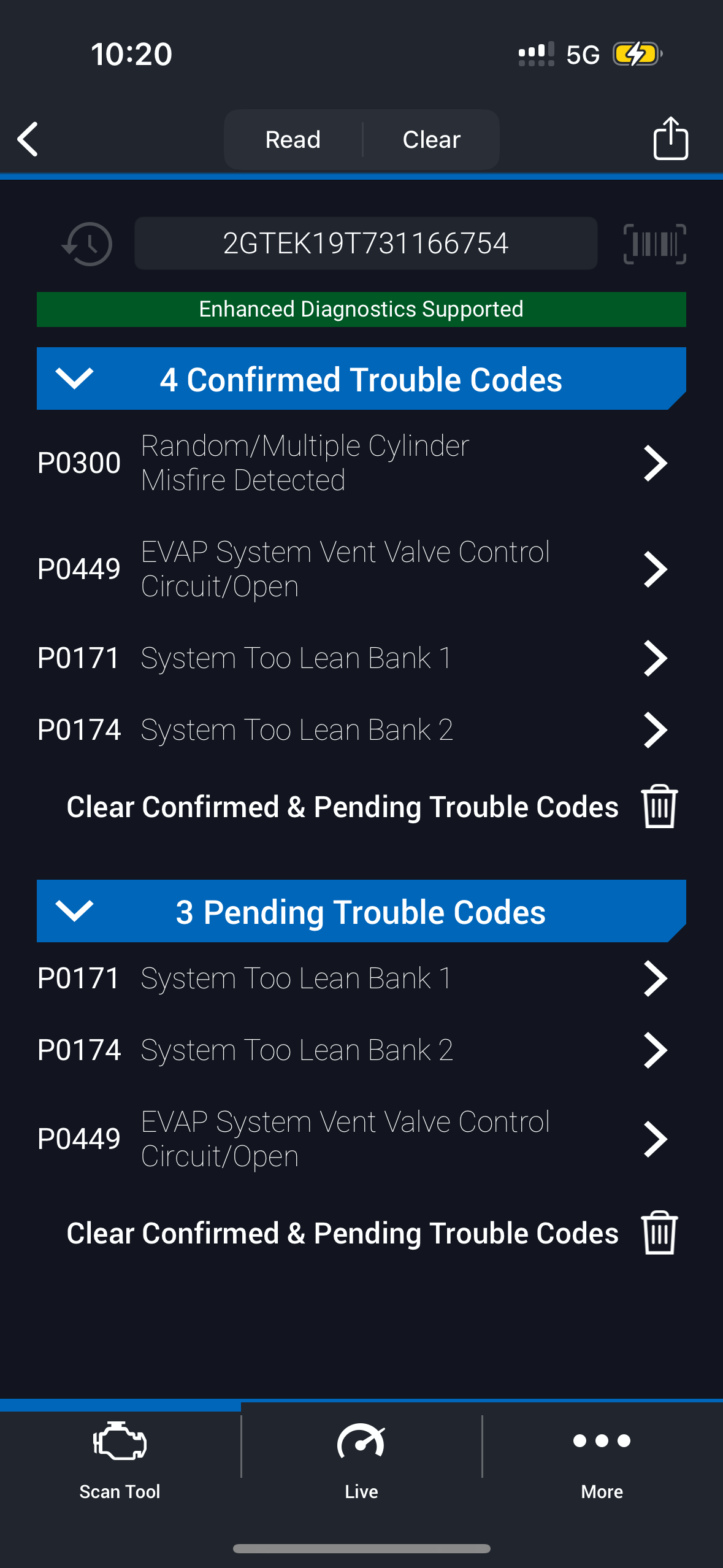This screenshot has width=723, height=1568.
Task: Open VIN history clock icon
Action: click(87, 244)
